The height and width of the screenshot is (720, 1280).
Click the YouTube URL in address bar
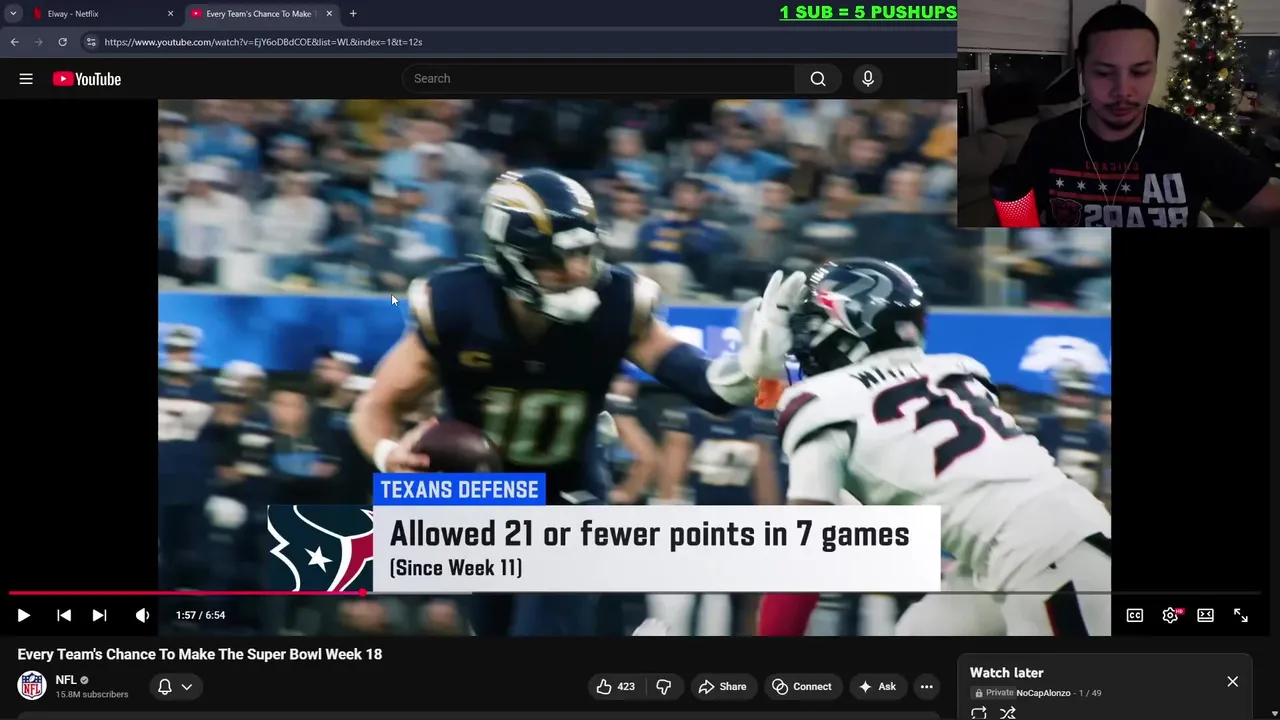pyautogui.click(x=263, y=42)
